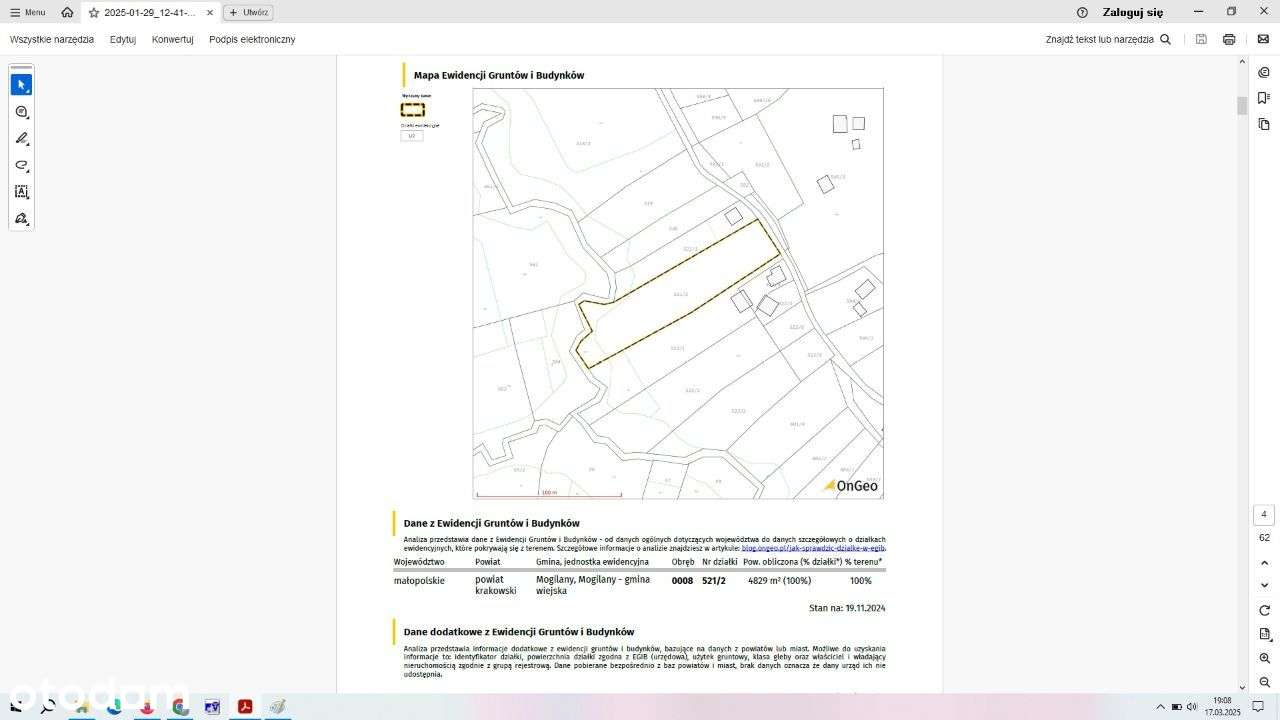Click the 'powiat krakowski' cell
1280x720 pixels.
(496, 585)
